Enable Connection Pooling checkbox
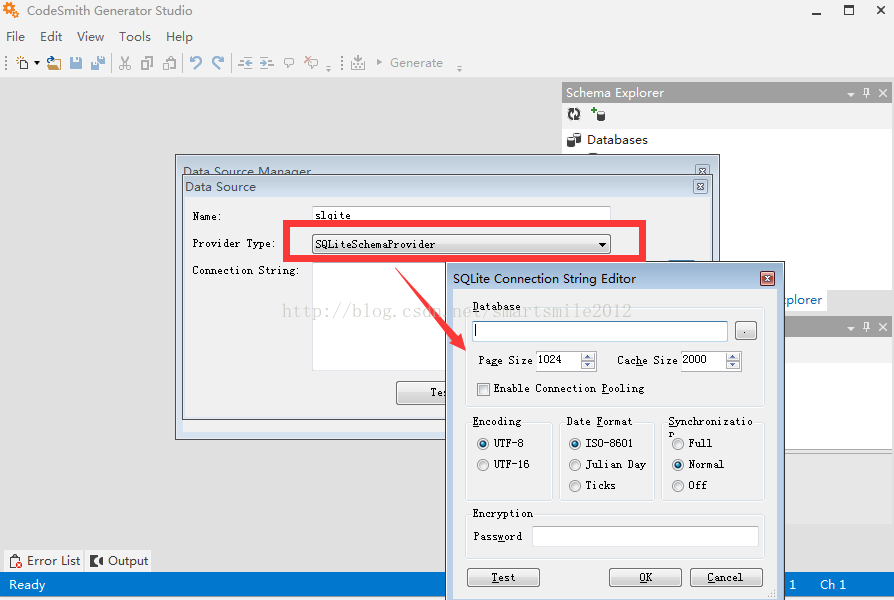 tap(483, 389)
